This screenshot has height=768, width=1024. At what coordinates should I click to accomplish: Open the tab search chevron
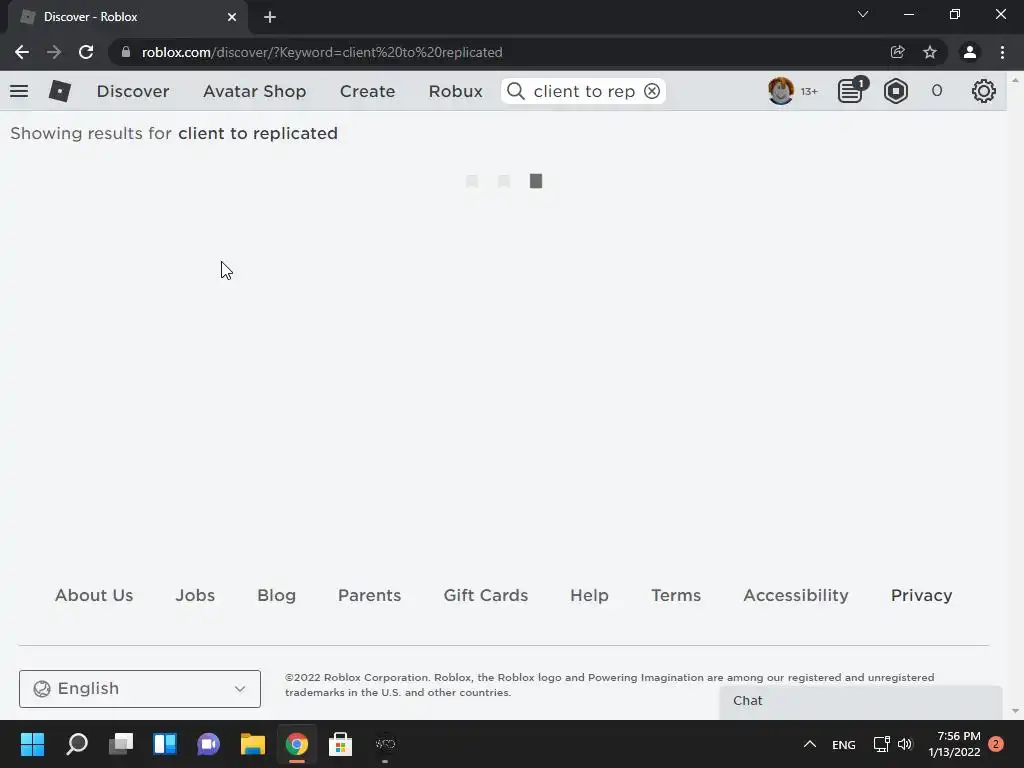(863, 14)
